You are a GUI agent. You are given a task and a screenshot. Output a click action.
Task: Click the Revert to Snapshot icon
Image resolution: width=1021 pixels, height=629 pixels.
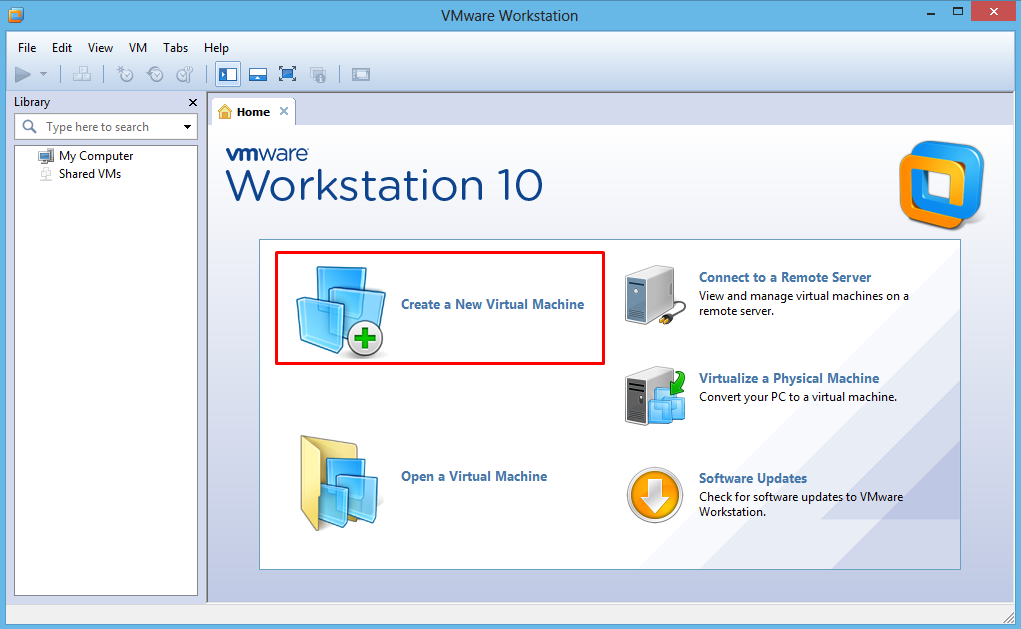tap(155, 75)
